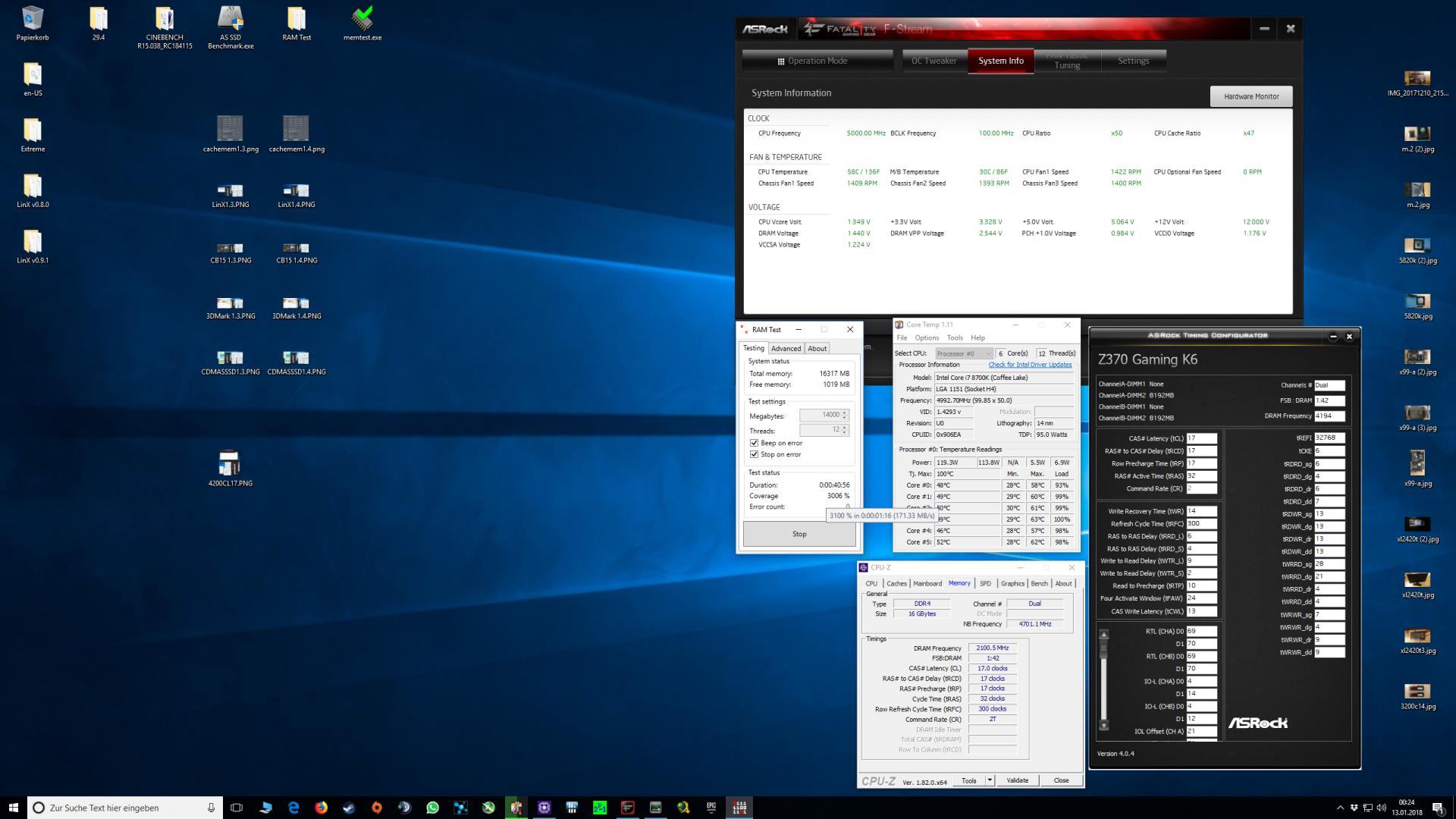Open the LinX v0.8.0 folder
1456x819 pixels.
coord(33,190)
